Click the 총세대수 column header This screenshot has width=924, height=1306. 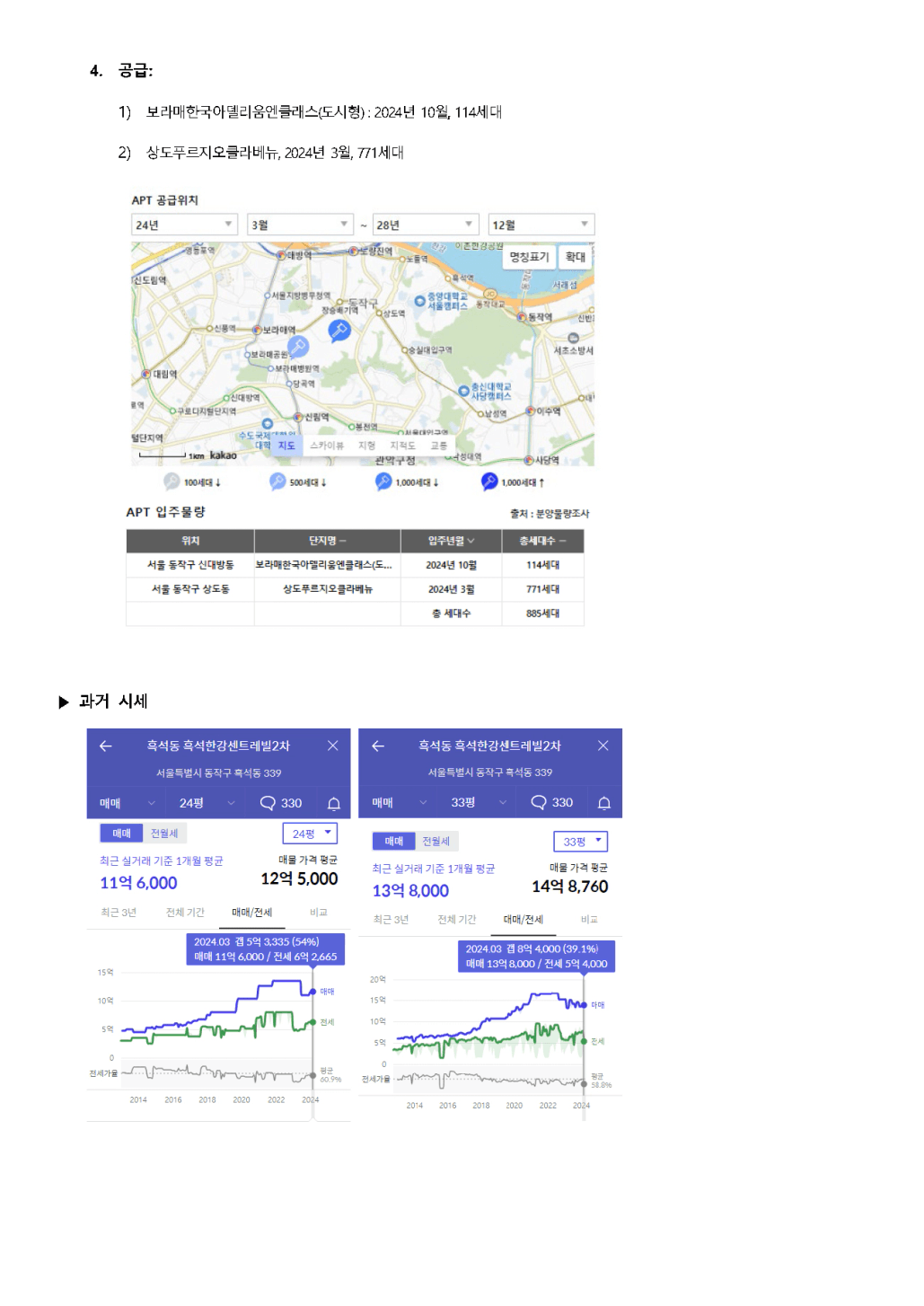[x=542, y=541]
